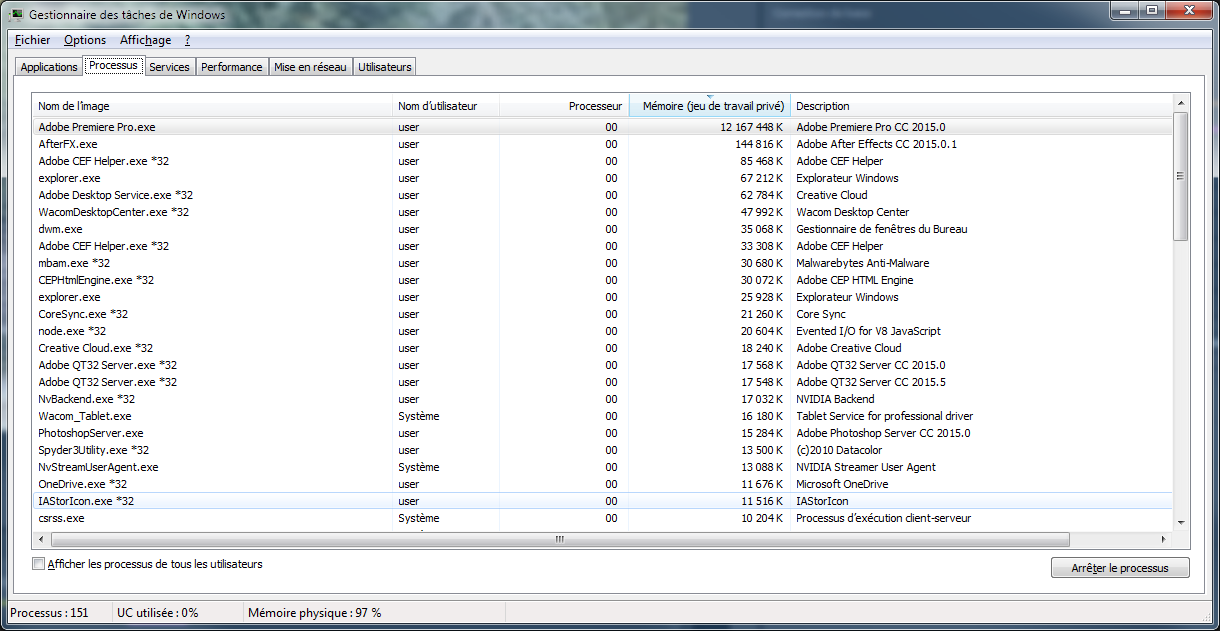The image size is (1220, 631).
Task: Minimize the Task Manager window
Action: [1124, 11]
